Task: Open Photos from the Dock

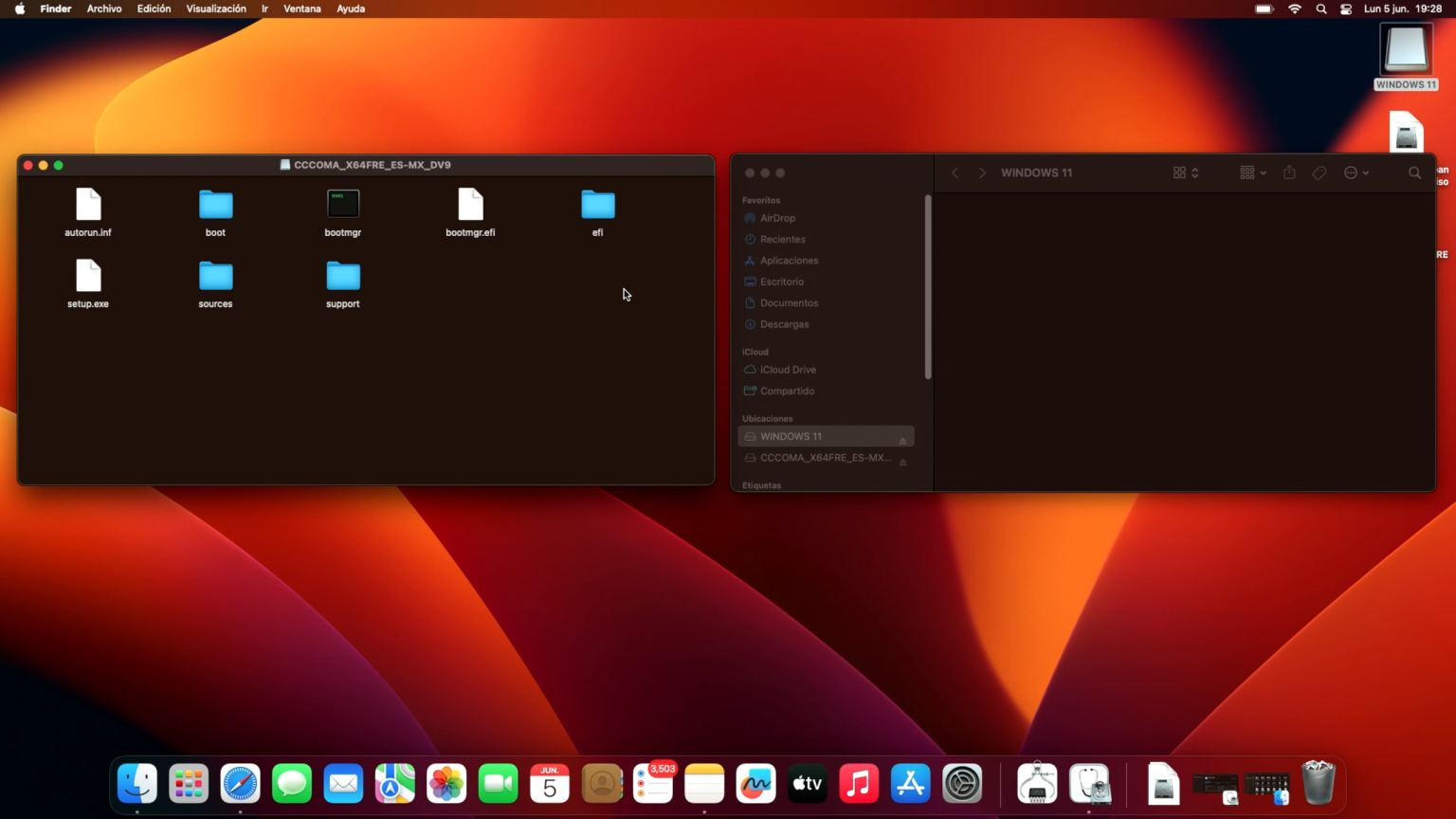Action: (446, 784)
